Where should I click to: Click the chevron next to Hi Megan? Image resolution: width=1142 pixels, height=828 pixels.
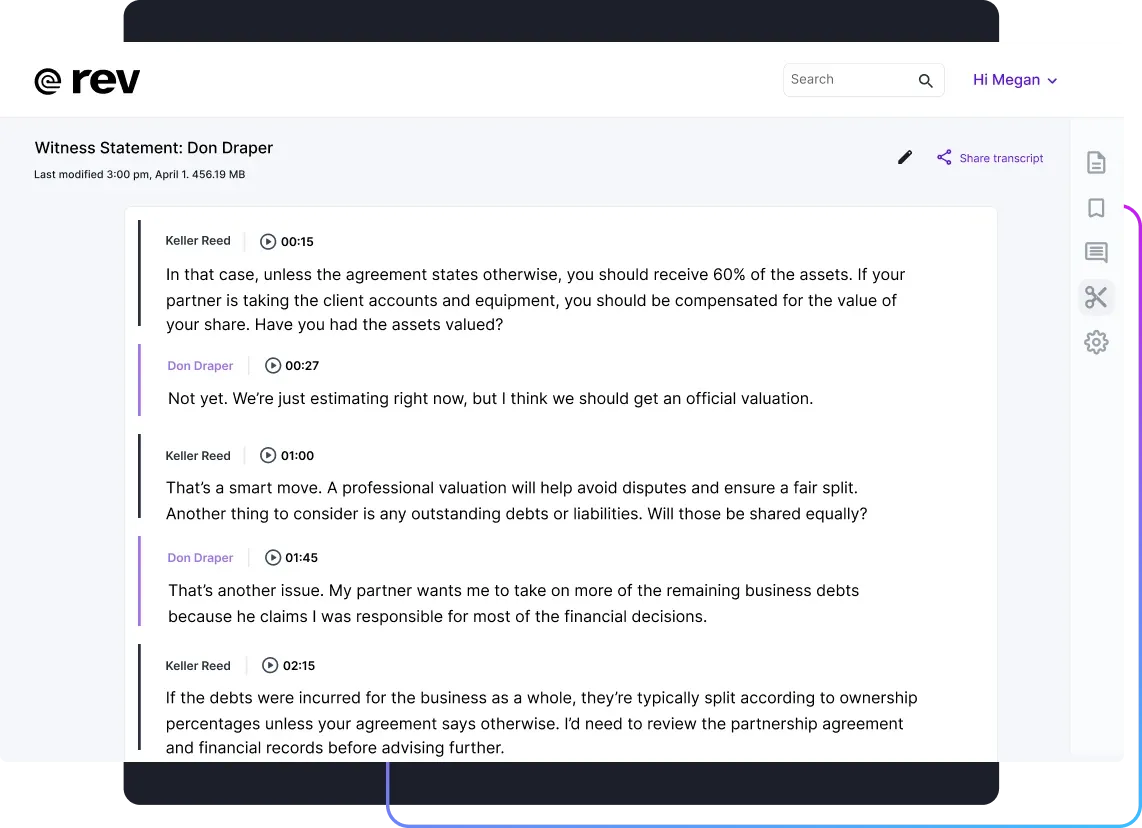click(1052, 81)
